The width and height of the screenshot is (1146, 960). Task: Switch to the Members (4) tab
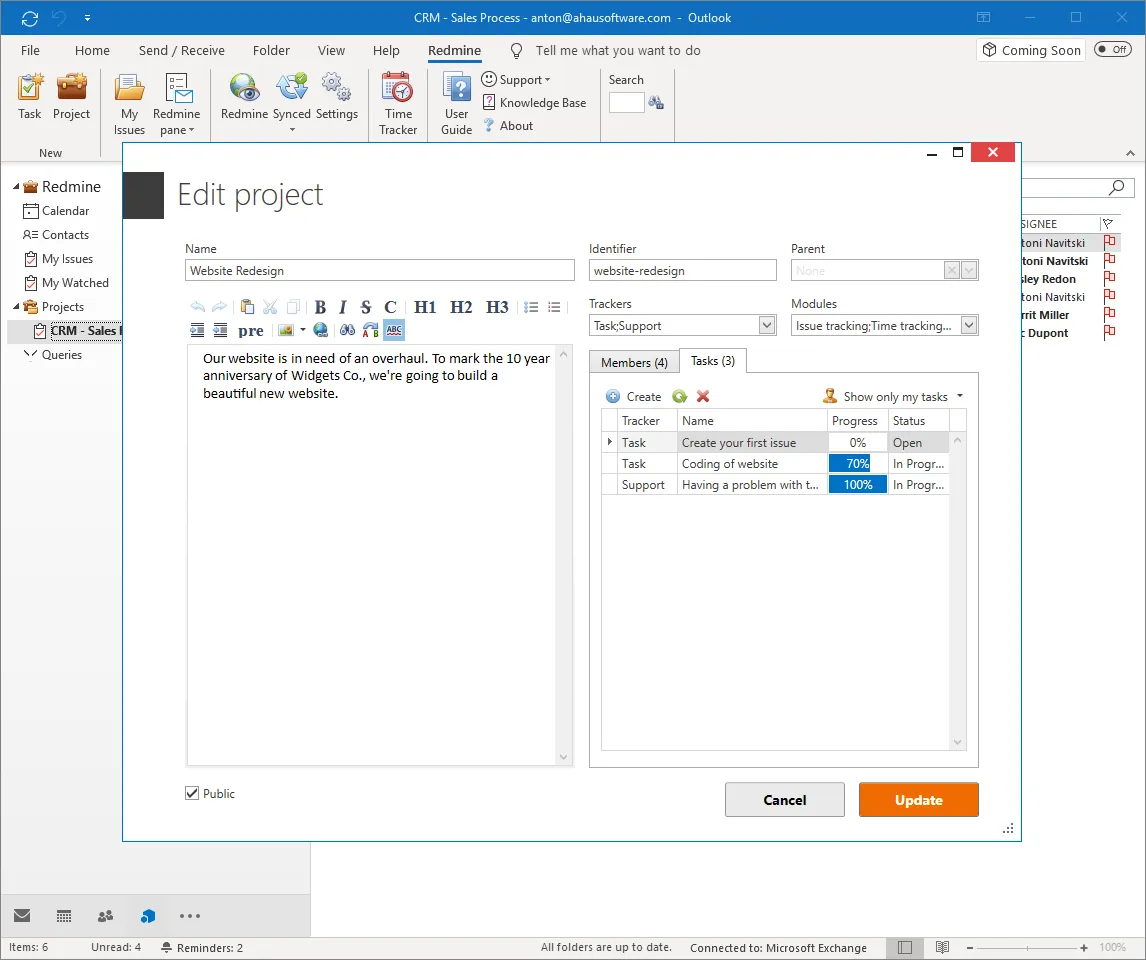pos(634,362)
